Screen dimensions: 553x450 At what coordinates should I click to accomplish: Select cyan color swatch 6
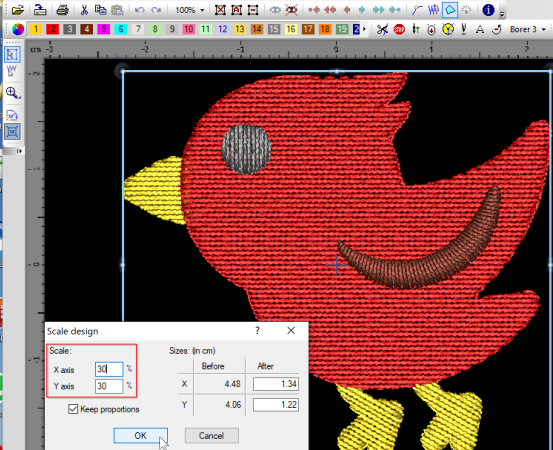click(121, 29)
